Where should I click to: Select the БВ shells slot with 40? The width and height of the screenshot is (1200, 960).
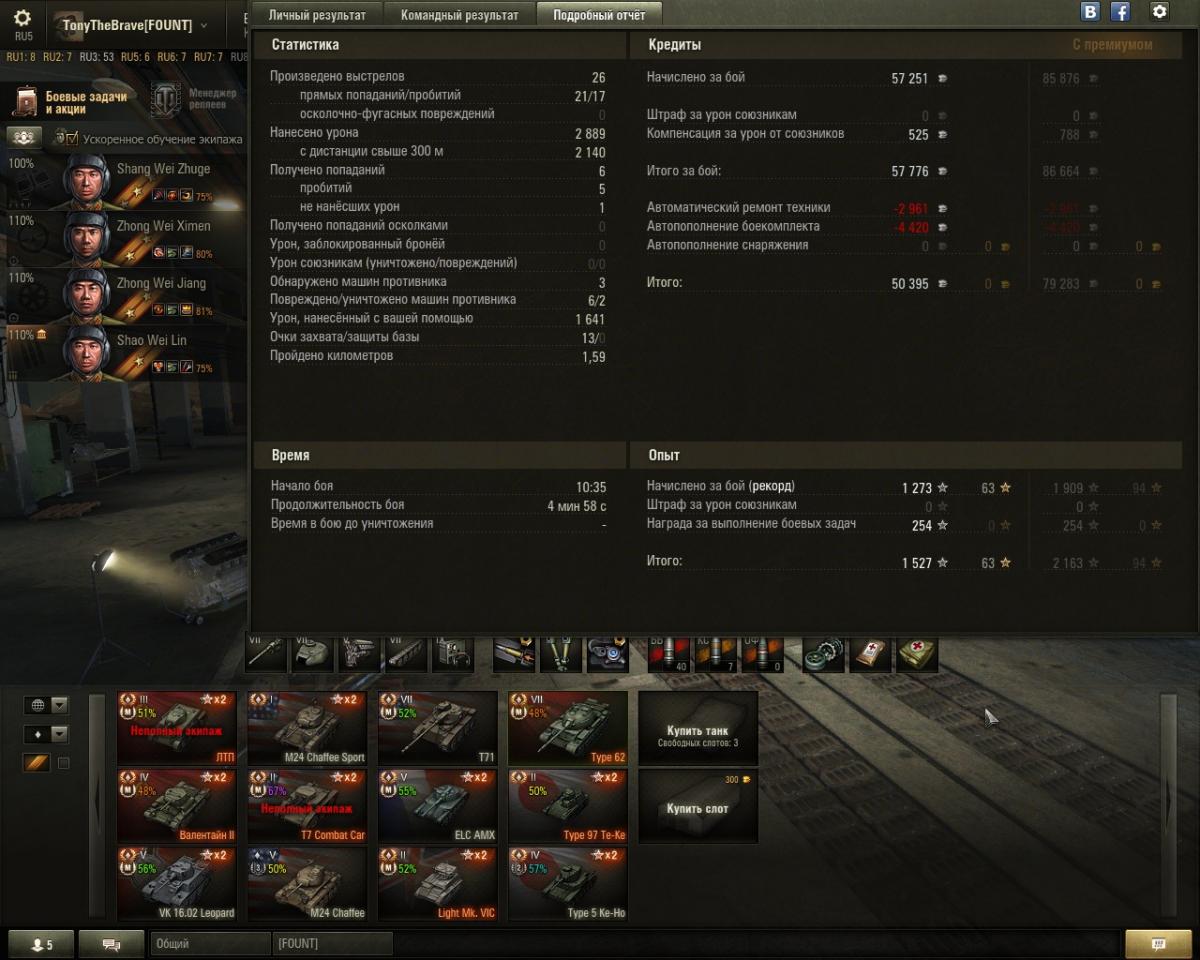coord(669,653)
